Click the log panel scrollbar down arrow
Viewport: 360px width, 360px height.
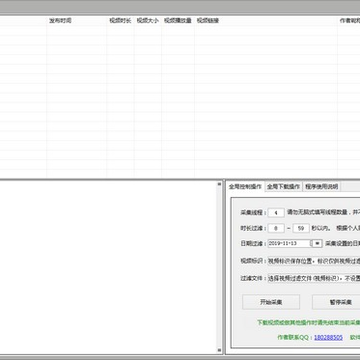click(x=219, y=350)
